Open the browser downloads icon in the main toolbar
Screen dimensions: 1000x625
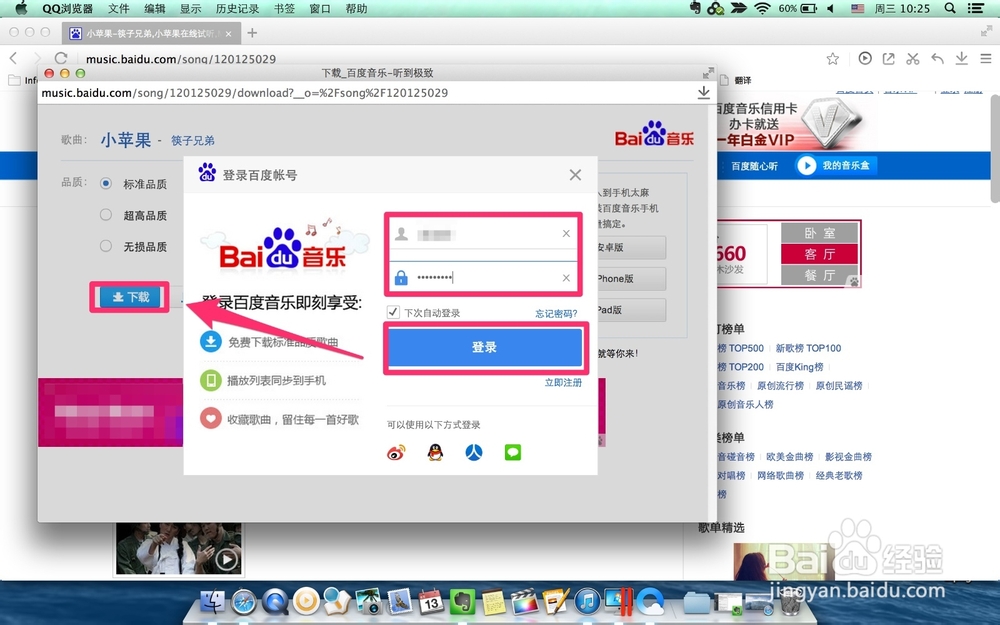tap(961, 59)
